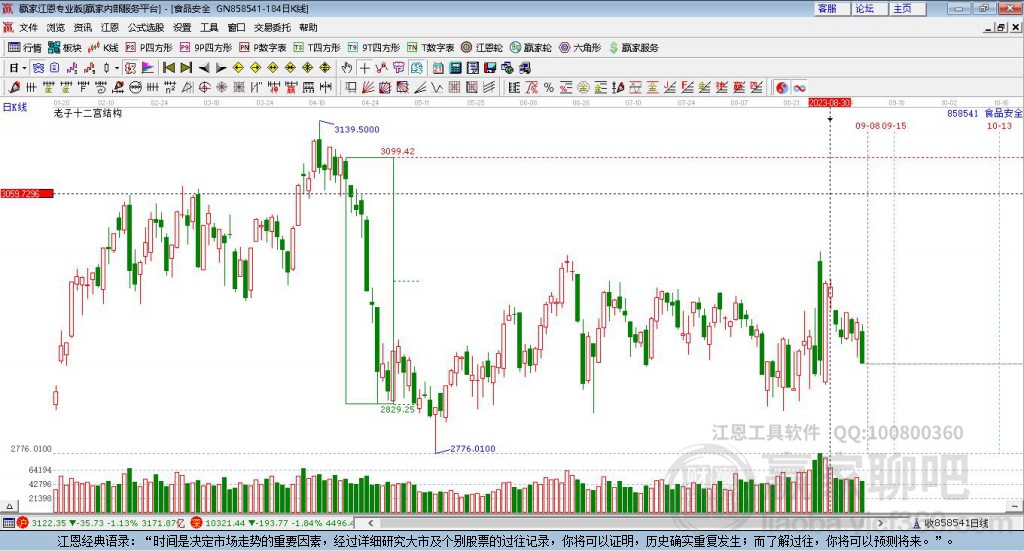Open the 9P四方形 tool
The width and height of the screenshot is (1024, 551).
coord(206,48)
